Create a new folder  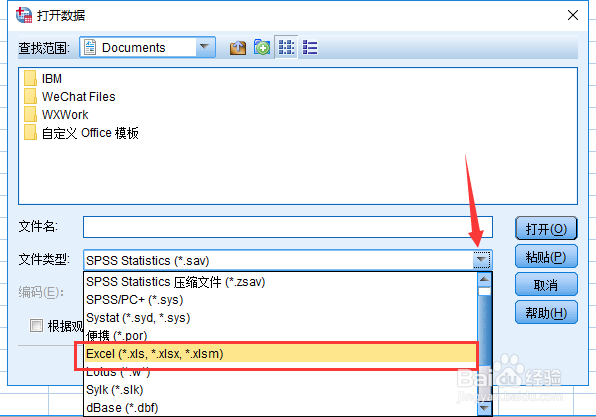tap(262, 48)
